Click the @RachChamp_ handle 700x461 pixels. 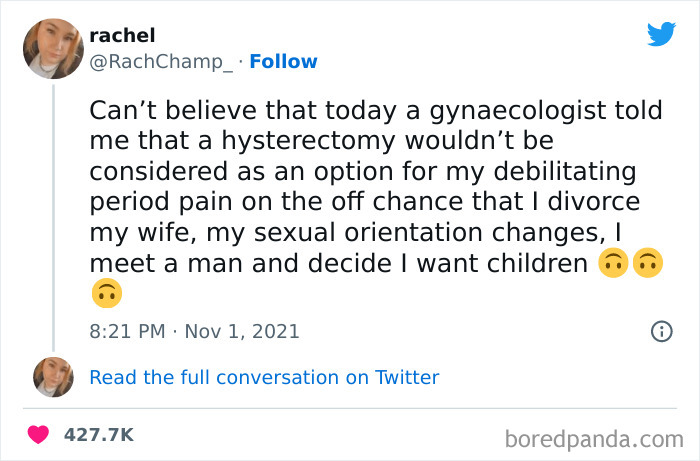161,62
